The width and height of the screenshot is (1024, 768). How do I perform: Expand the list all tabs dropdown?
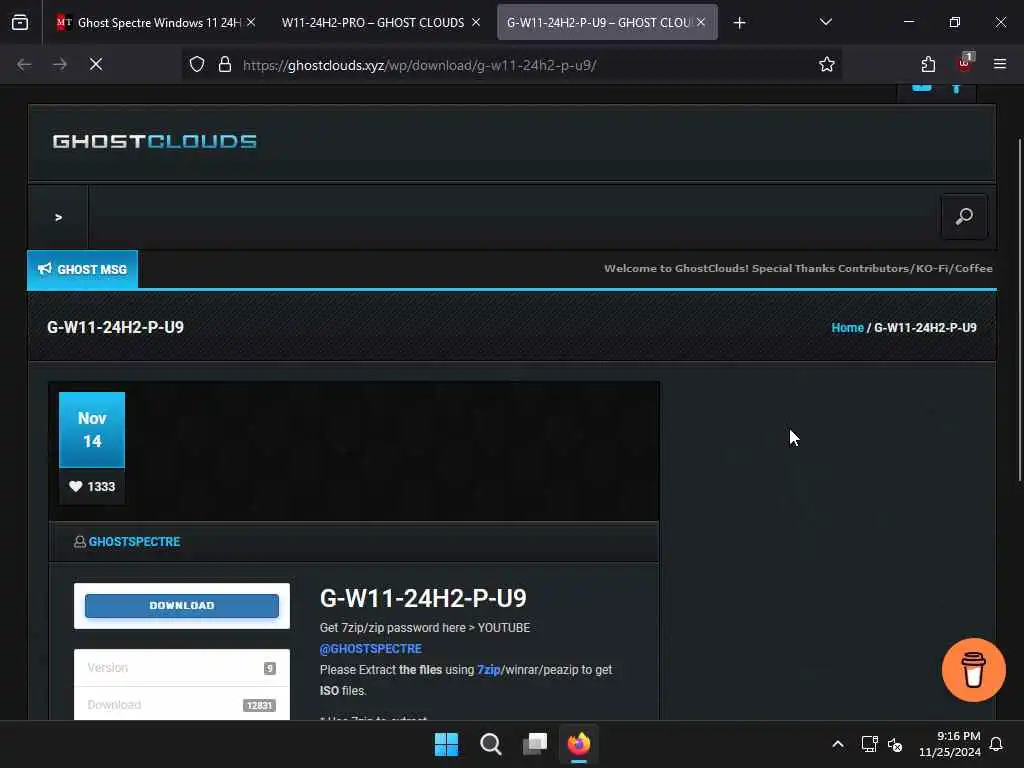(825, 22)
